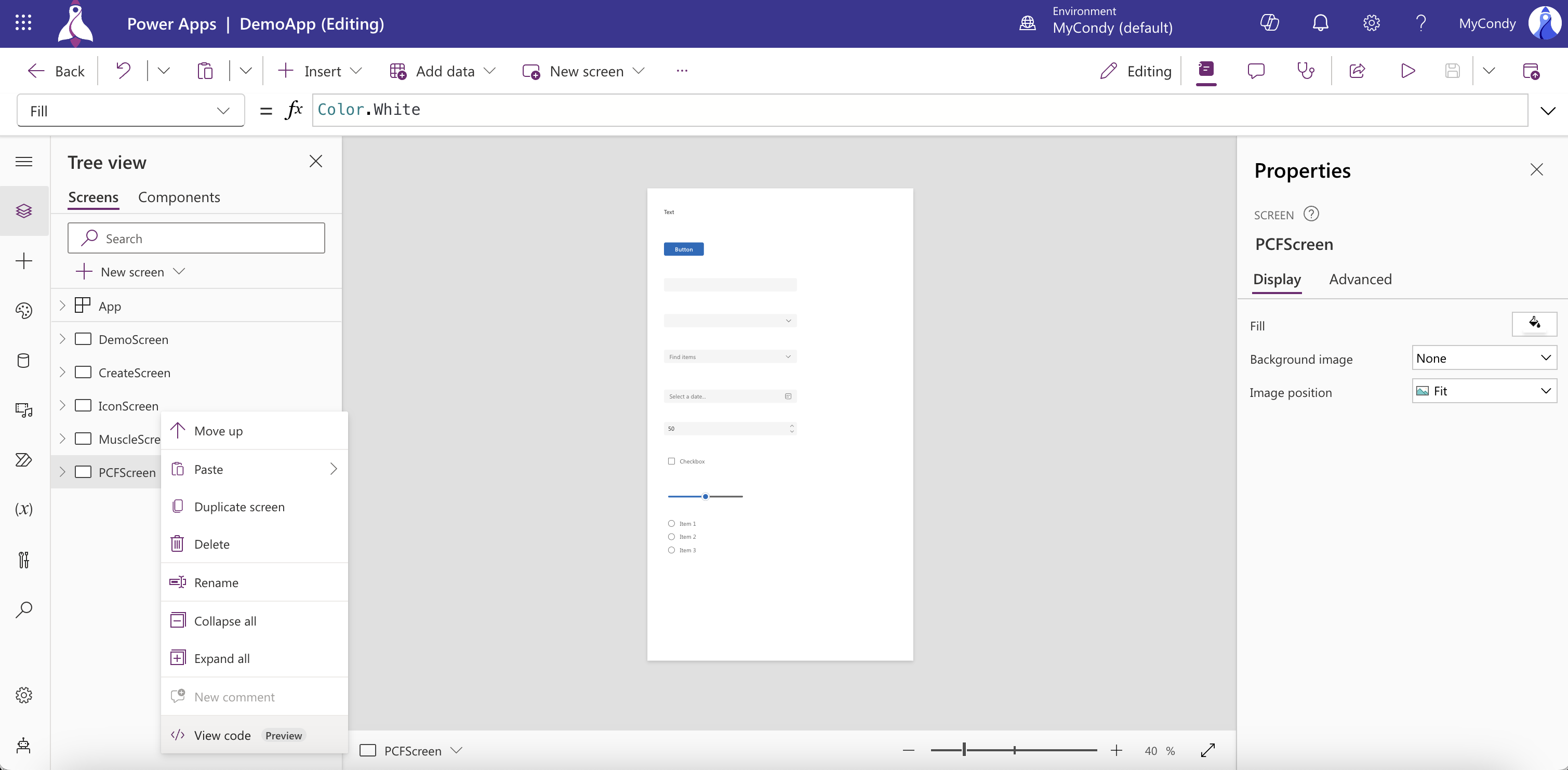Choose Duplicate screen from context menu
This screenshot has height=770, width=1568.
tap(239, 507)
